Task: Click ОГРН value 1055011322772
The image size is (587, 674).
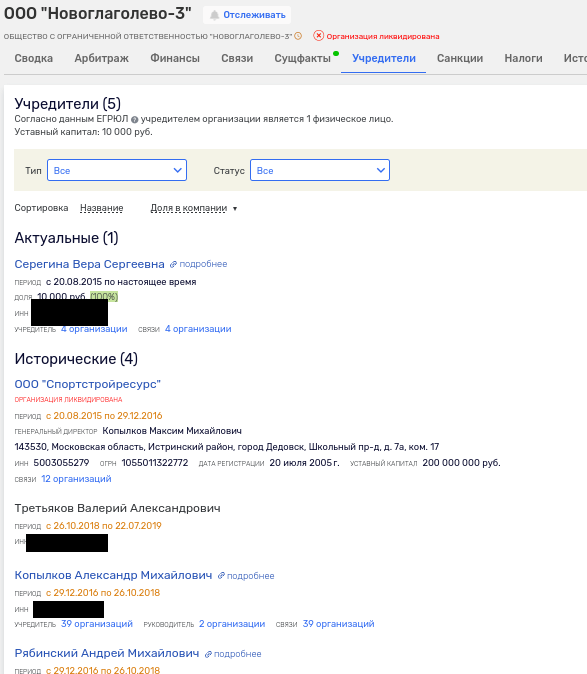Action: point(155,463)
